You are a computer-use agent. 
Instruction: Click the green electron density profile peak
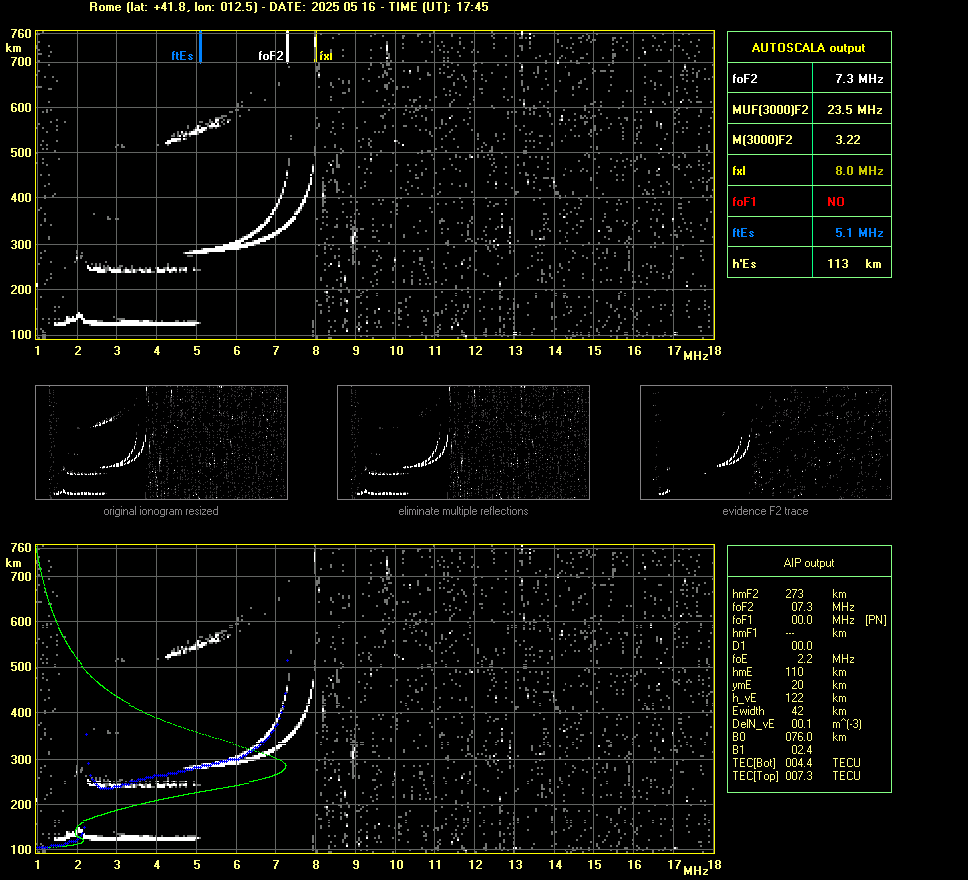pos(285,766)
